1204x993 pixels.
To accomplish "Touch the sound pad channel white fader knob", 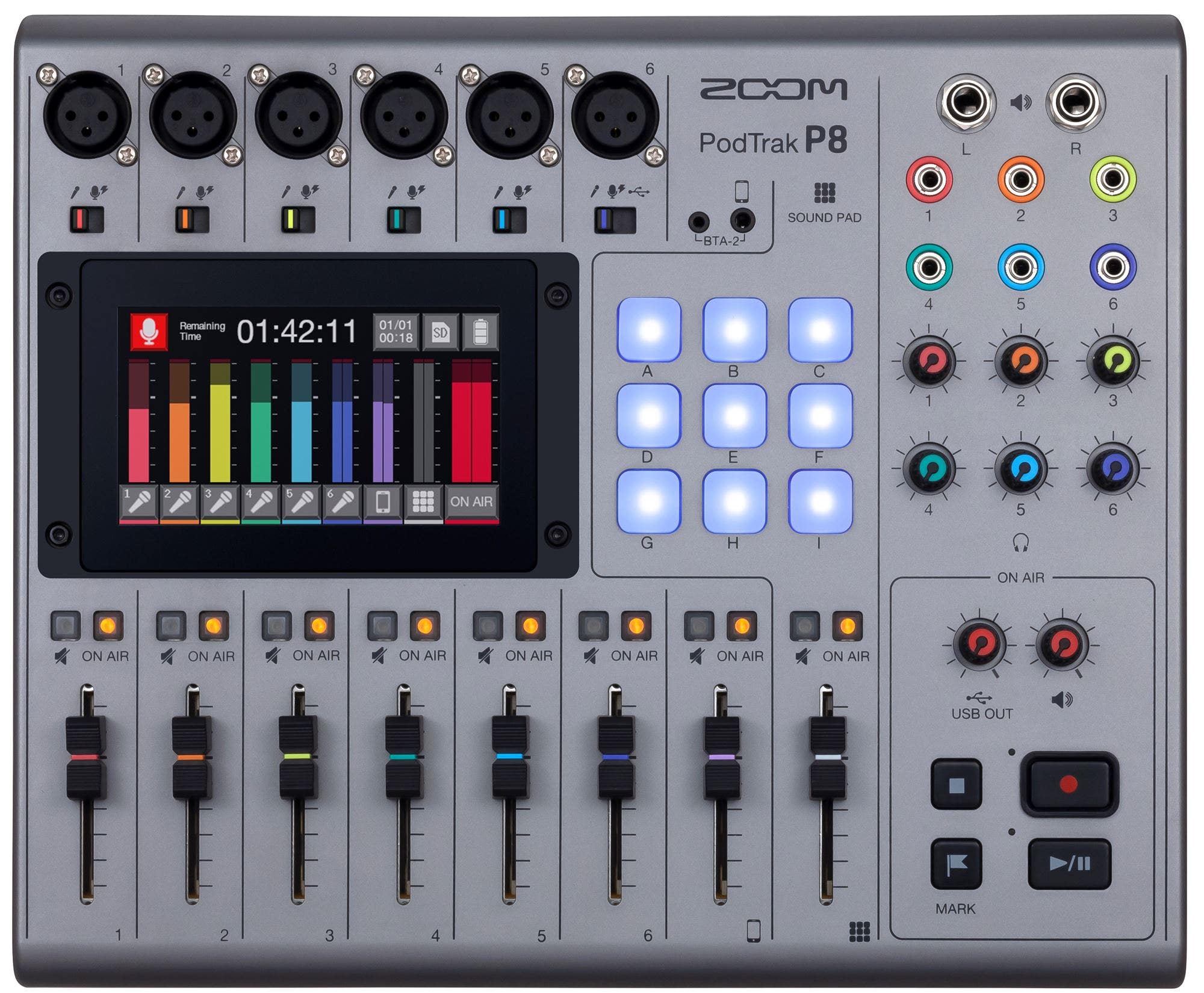I will coord(828,757).
